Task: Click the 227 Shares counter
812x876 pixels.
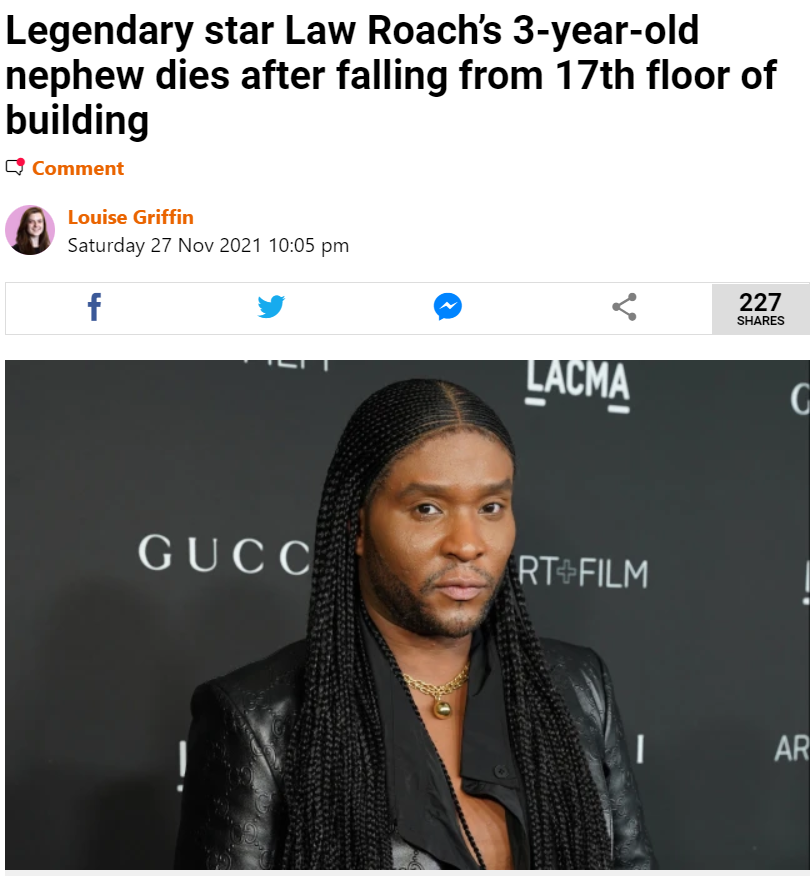Action: click(x=760, y=309)
